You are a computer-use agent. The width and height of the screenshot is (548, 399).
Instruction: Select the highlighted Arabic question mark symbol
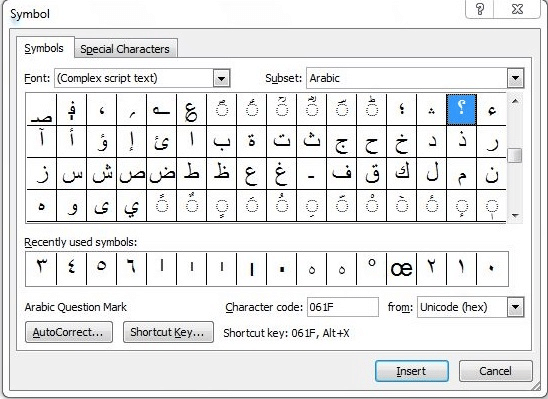pos(461,109)
